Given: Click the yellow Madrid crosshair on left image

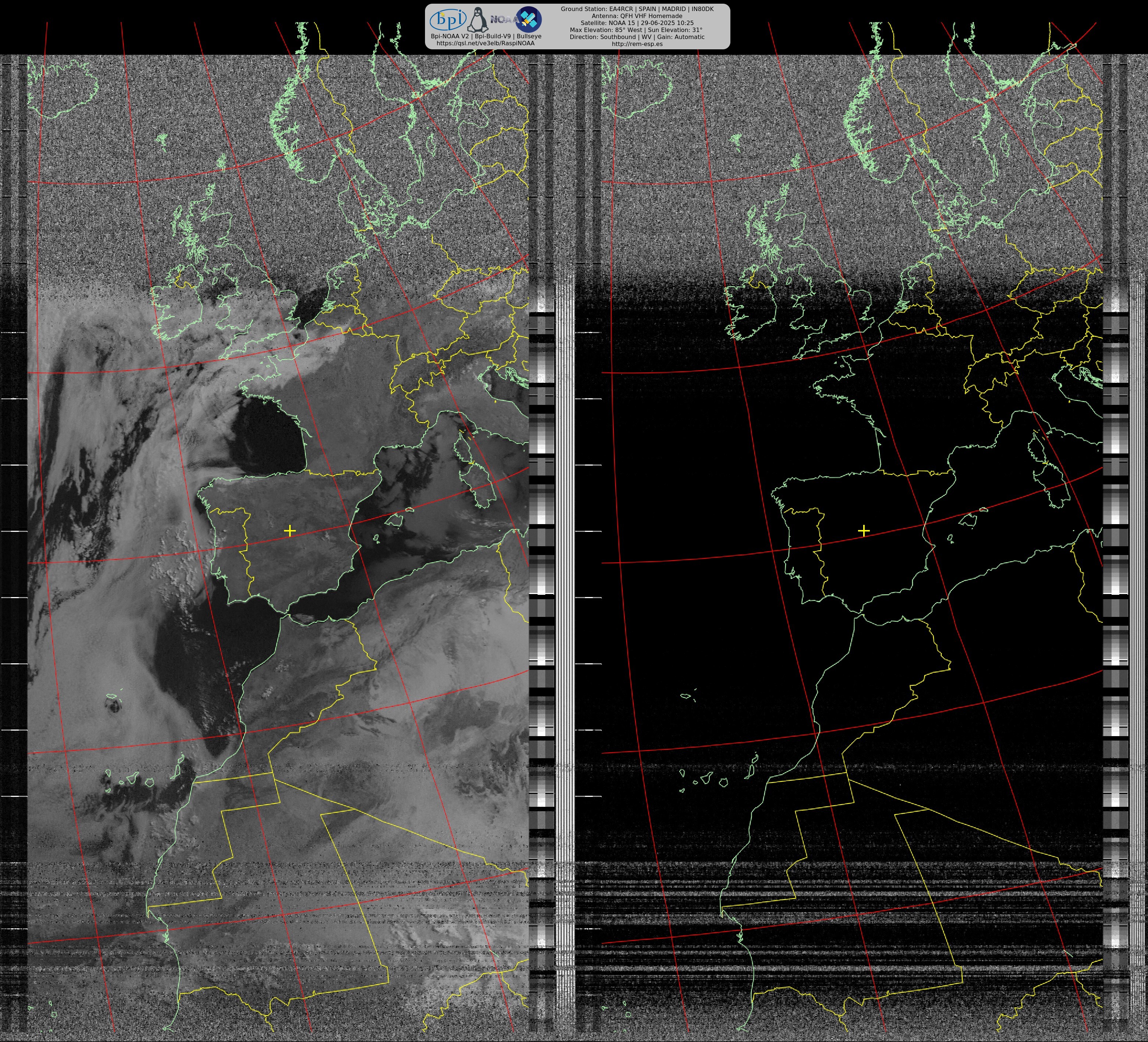Looking at the screenshot, I should click(289, 531).
